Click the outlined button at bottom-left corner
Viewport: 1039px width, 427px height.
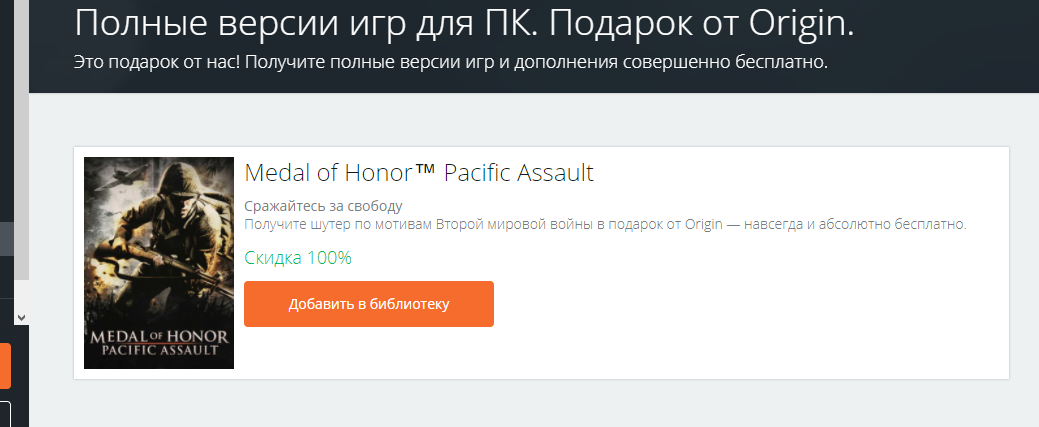tap(5, 413)
